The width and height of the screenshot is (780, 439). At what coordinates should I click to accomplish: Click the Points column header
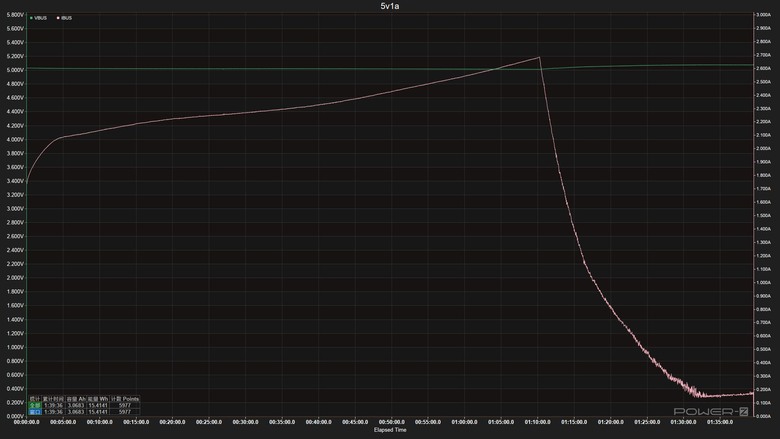point(125,399)
